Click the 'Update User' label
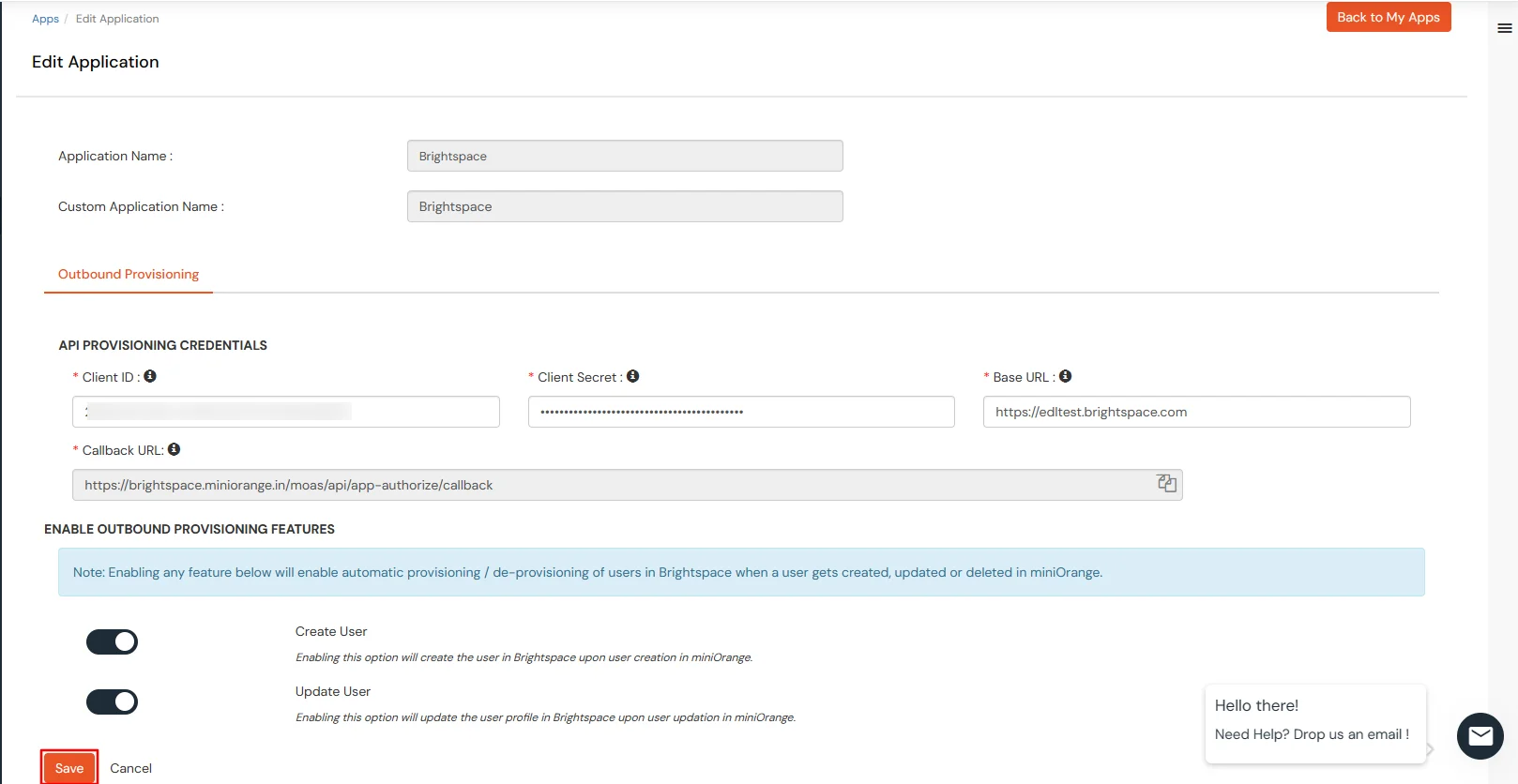 333,691
